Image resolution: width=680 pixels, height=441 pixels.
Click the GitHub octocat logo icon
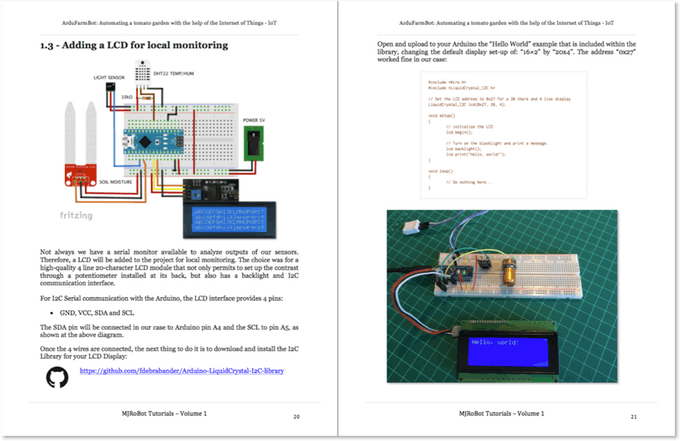click(x=57, y=377)
